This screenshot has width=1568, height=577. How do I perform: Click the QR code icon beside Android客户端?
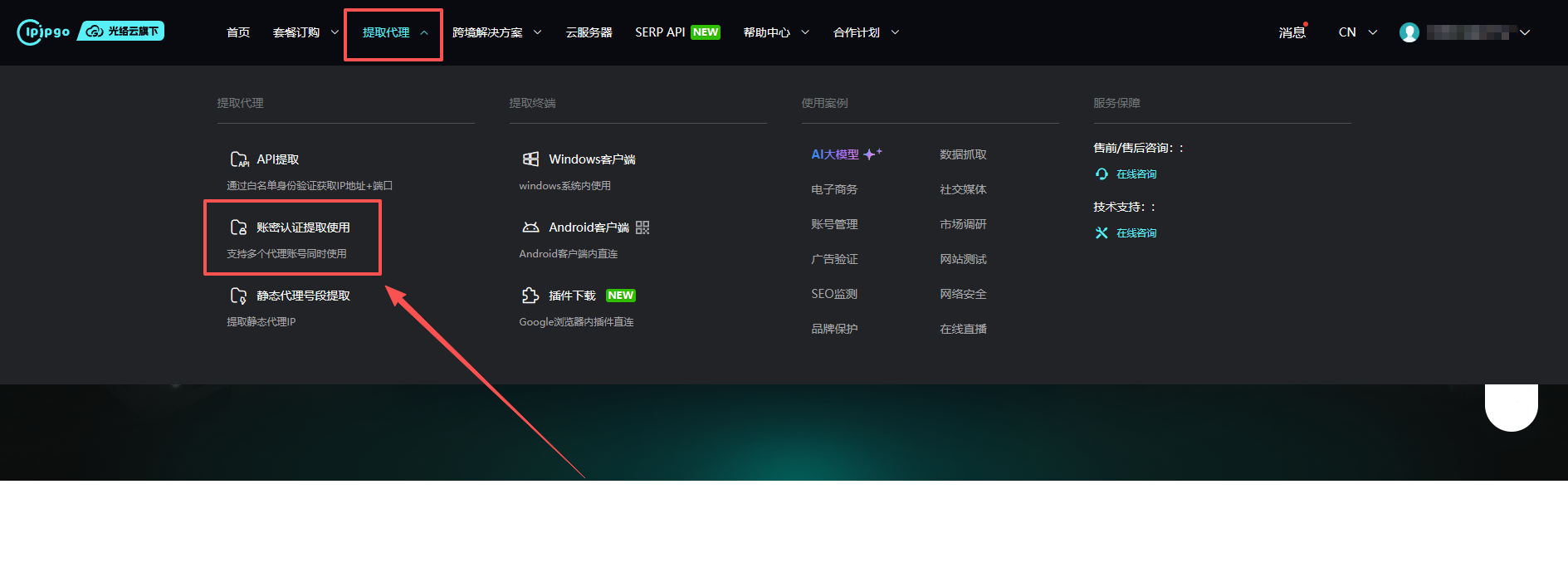(642, 227)
